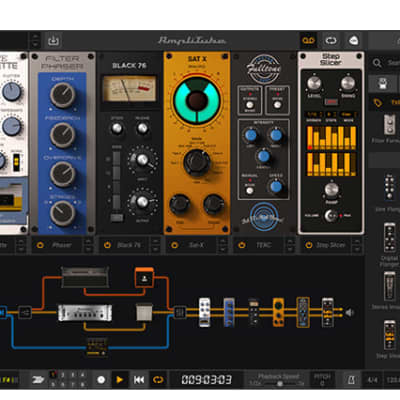
Task: Click the Sat-X slot up/down arrows
Action: (x=223, y=245)
